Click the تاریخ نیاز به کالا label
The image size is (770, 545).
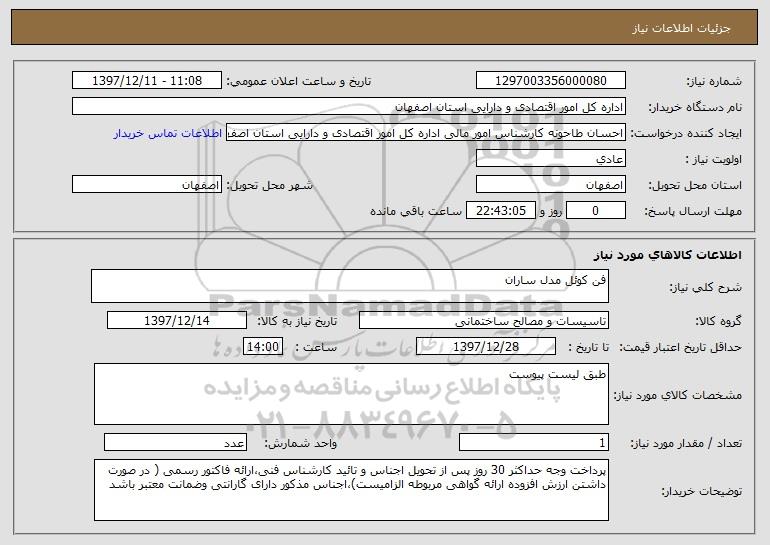pyautogui.click(x=297, y=322)
